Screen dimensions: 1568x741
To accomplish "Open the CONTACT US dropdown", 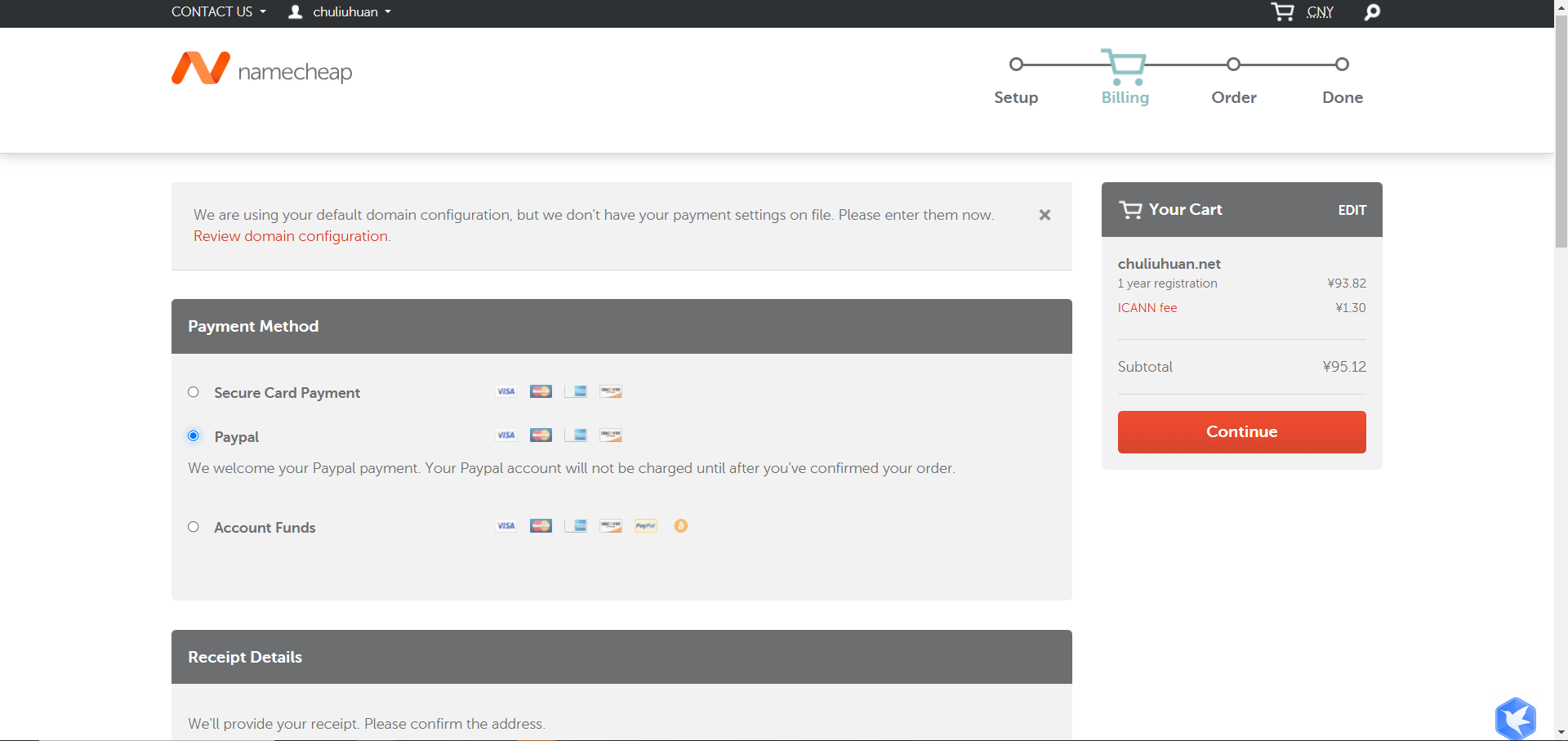I will [x=219, y=11].
